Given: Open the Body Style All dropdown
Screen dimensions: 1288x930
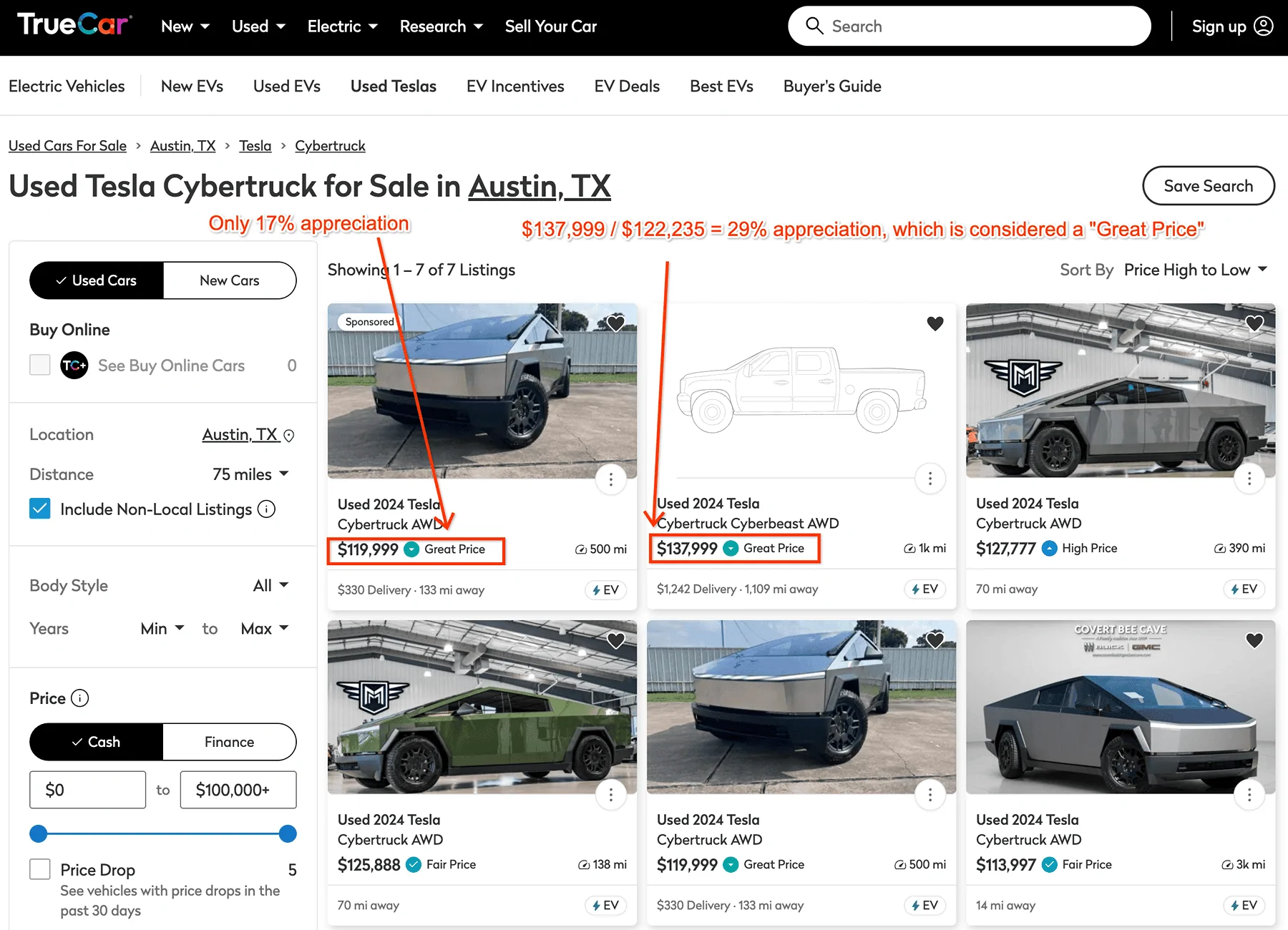Looking at the screenshot, I should click(271, 586).
